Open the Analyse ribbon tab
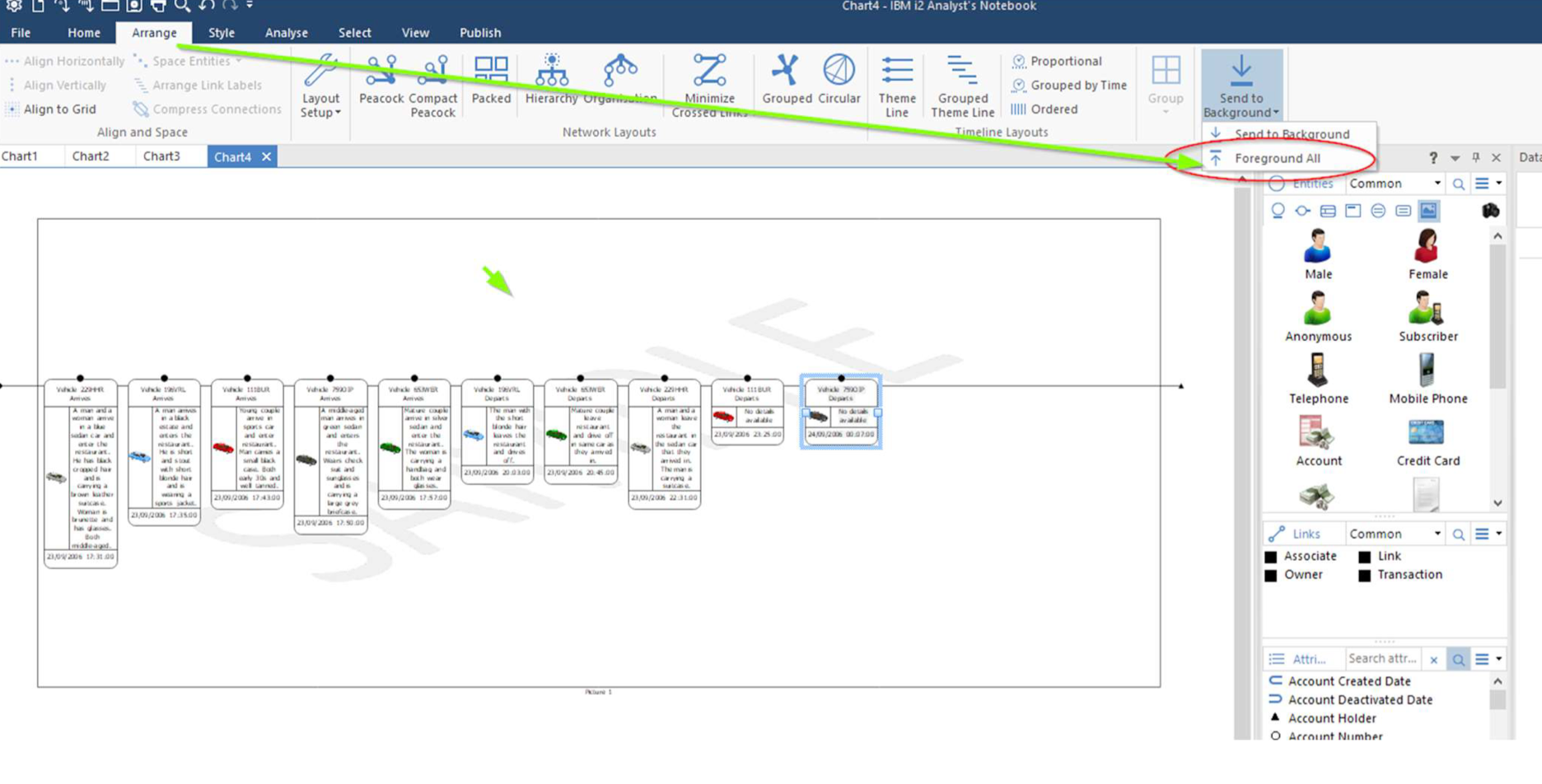The height and width of the screenshot is (784, 1542). point(286,33)
